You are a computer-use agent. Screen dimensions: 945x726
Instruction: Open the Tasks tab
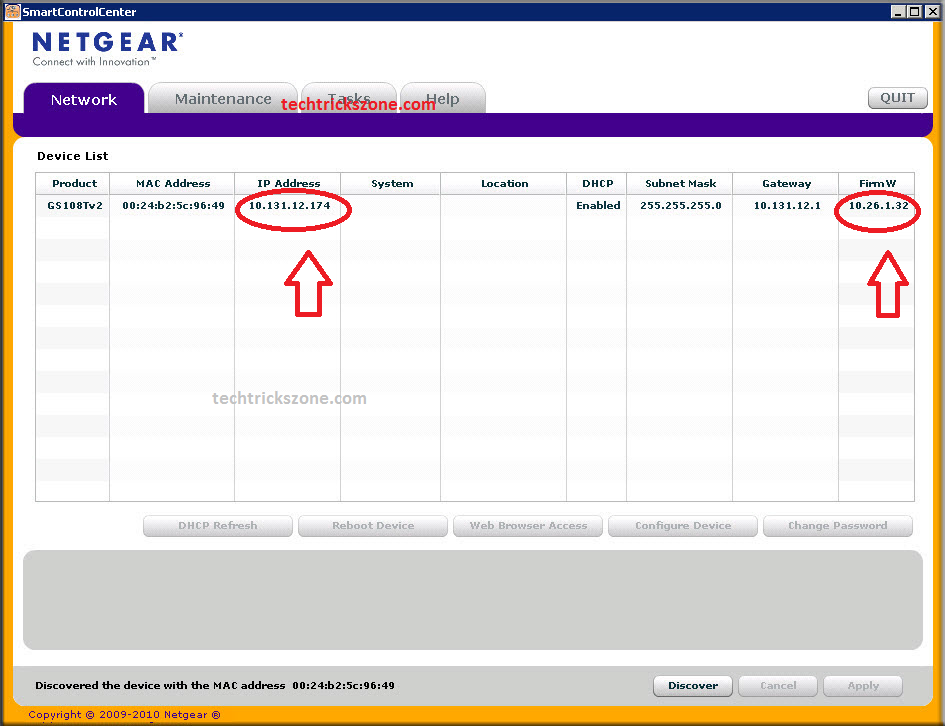click(x=349, y=98)
